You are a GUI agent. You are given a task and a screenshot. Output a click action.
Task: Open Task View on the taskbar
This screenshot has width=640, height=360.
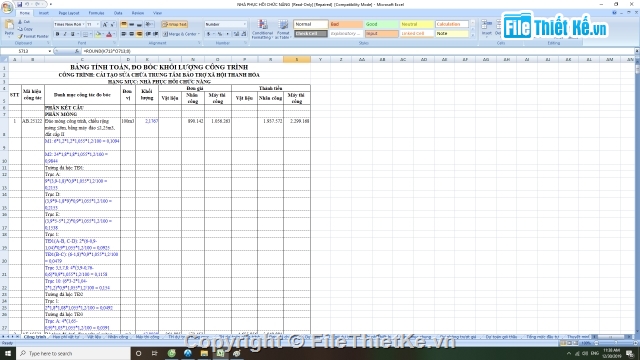154,353
